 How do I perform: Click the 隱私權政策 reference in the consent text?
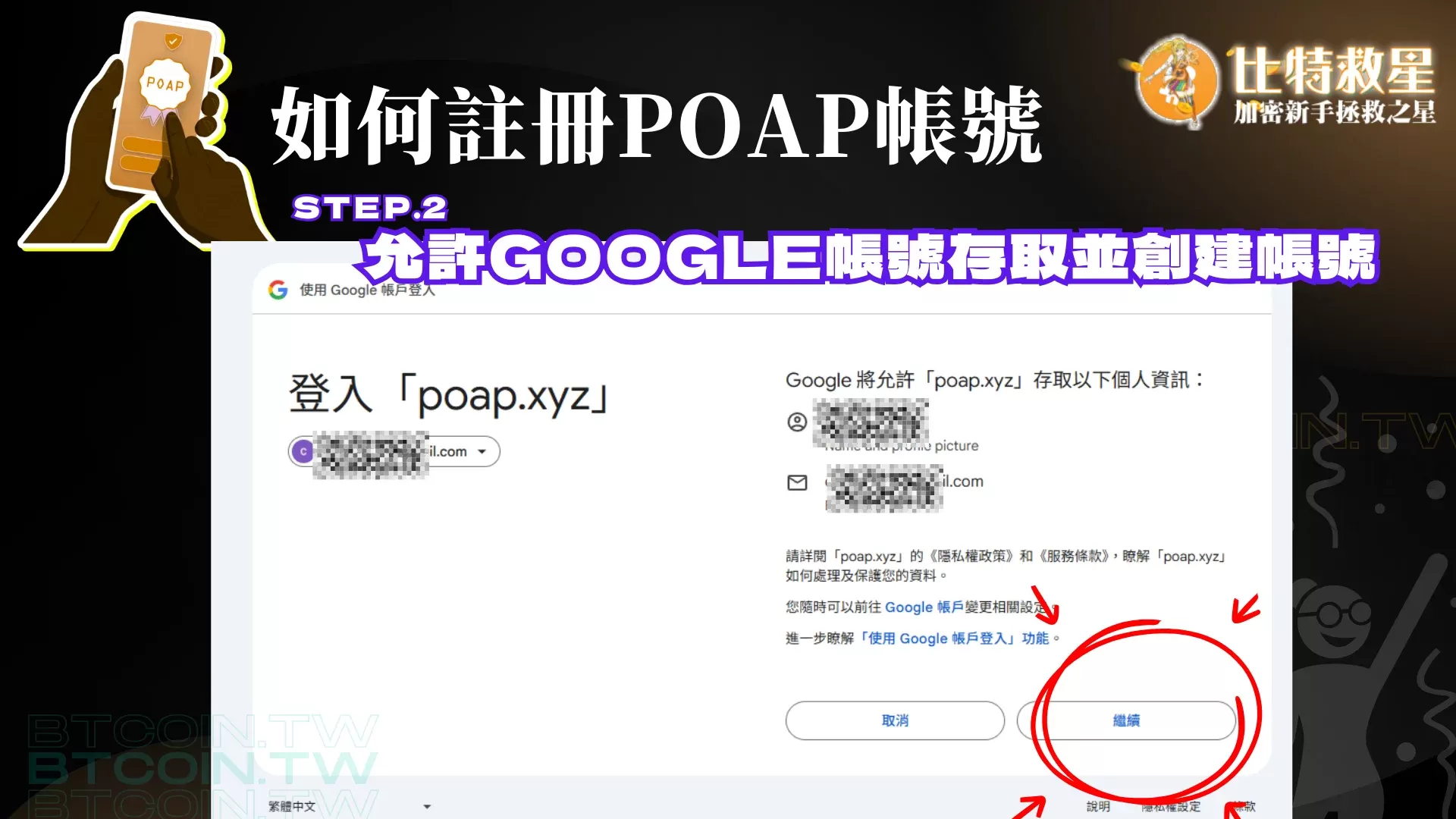tap(972, 556)
